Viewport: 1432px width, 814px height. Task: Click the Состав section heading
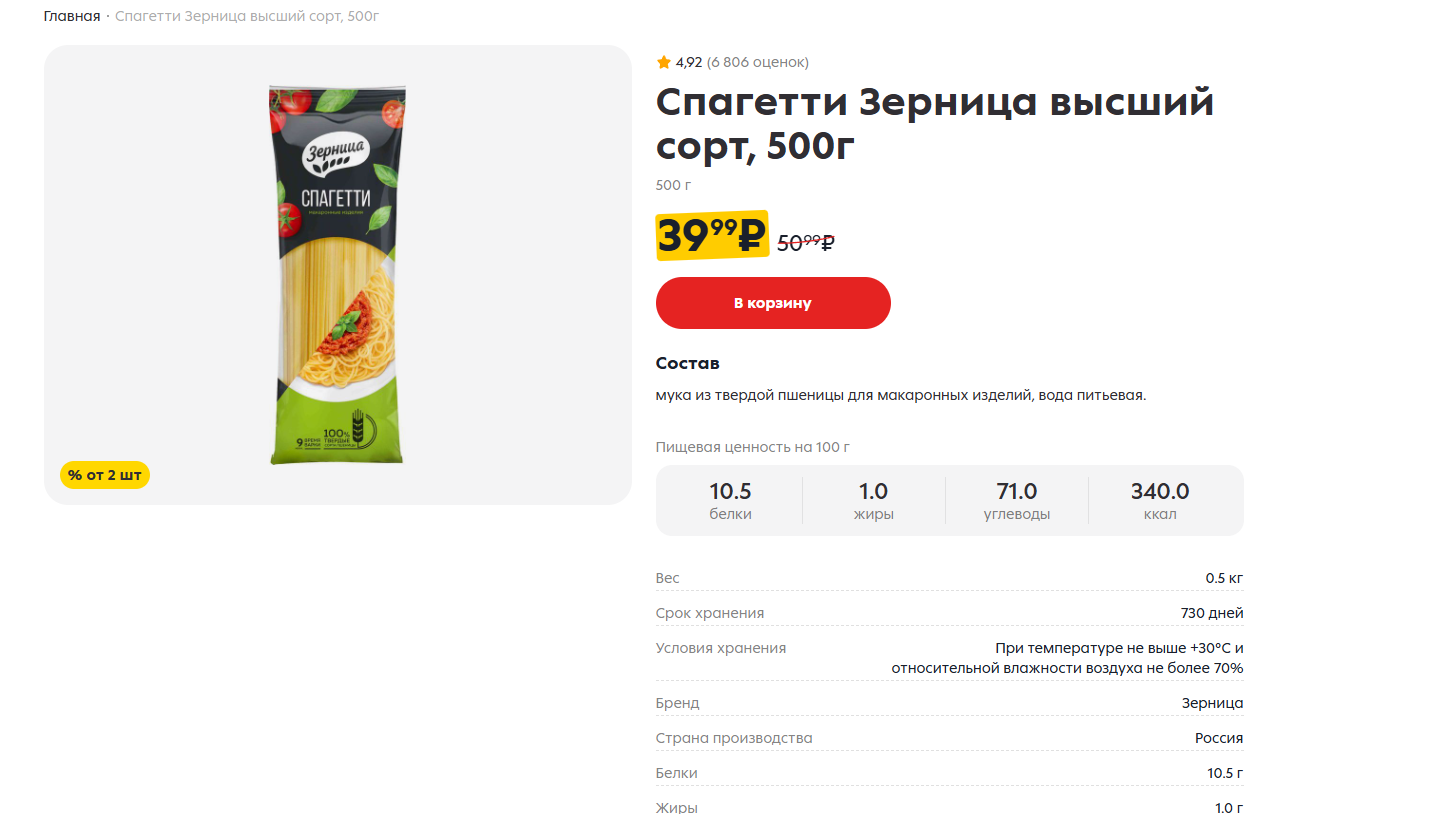click(x=688, y=363)
